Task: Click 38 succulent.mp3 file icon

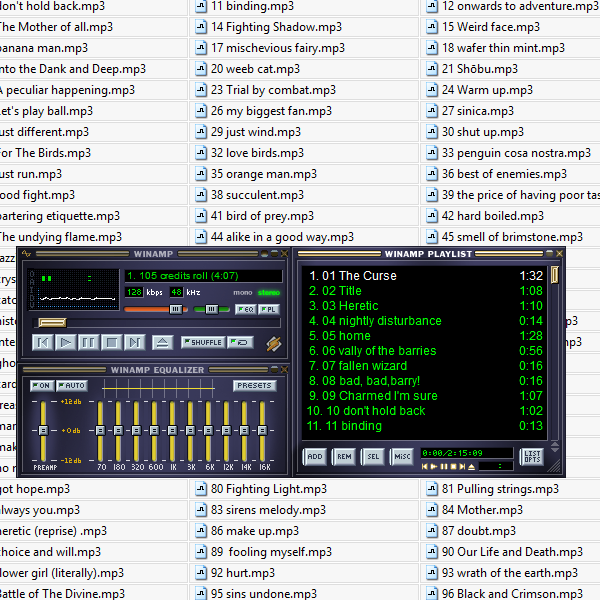Action: pyautogui.click(x=201, y=195)
